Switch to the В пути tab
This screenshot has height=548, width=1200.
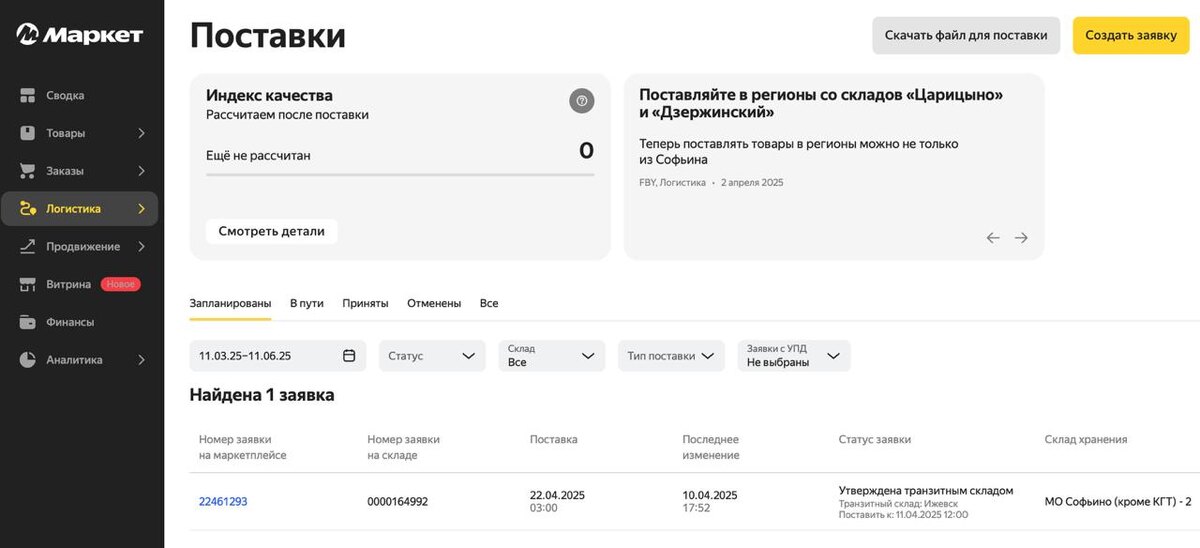[306, 303]
